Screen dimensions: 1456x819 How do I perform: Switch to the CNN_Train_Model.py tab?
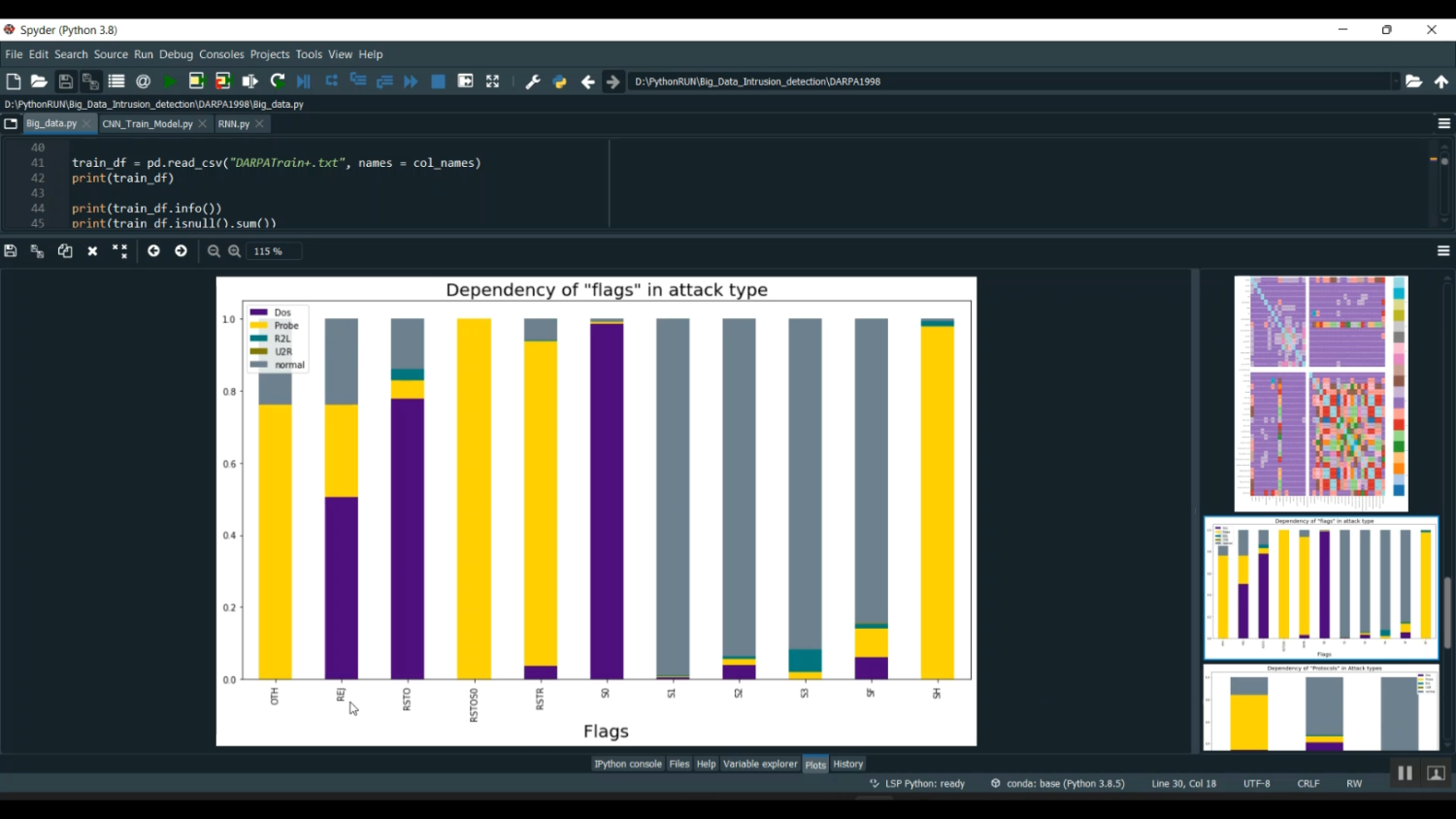[x=148, y=124]
